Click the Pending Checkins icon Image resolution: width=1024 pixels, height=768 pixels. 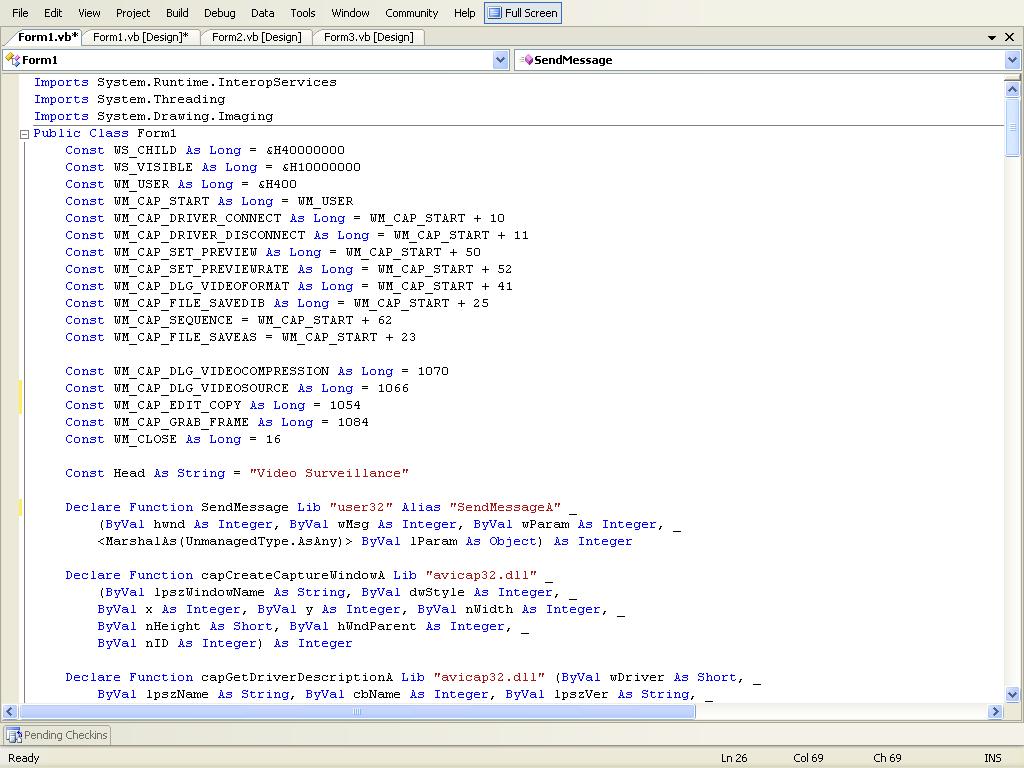pos(14,735)
